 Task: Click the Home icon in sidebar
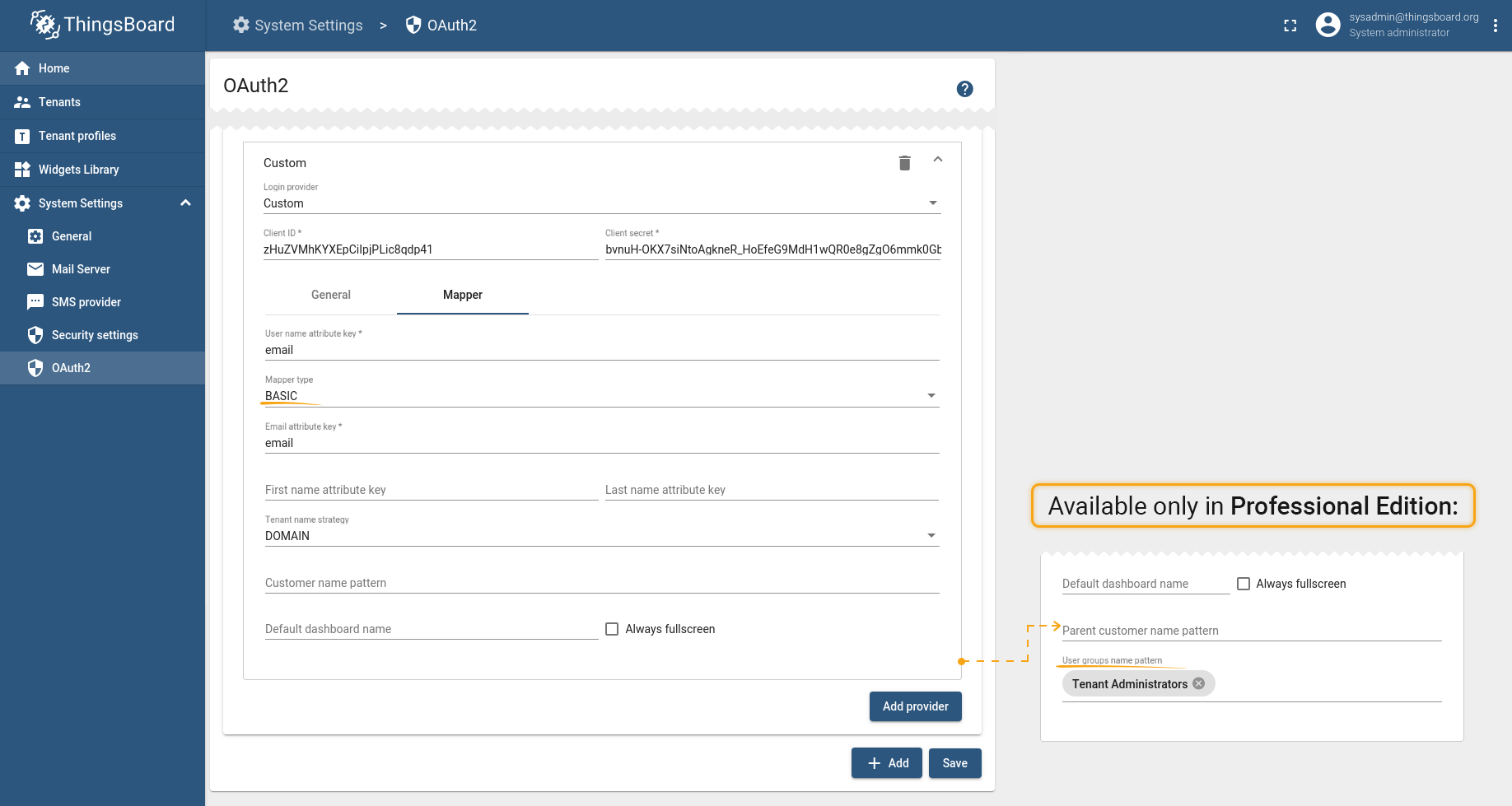(x=22, y=68)
